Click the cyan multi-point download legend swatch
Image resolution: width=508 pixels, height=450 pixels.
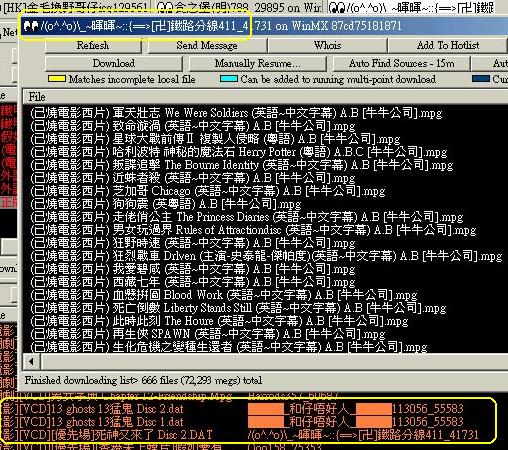click(229, 79)
